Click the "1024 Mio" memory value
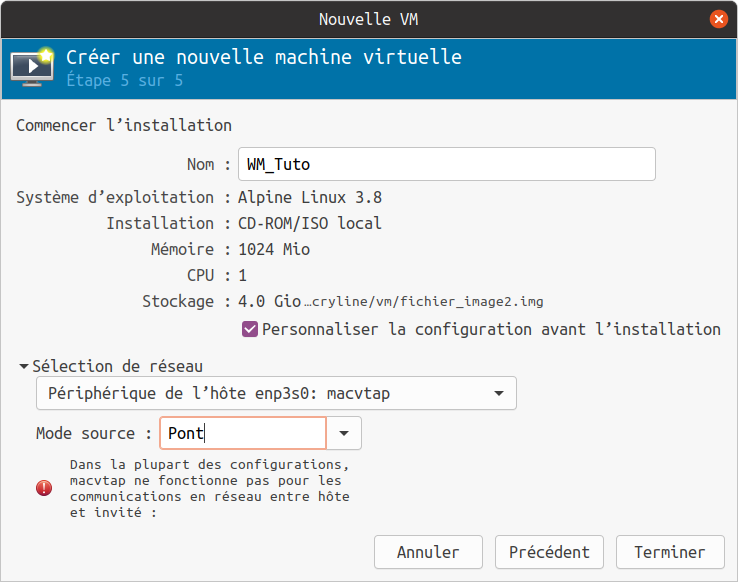 pyautogui.click(x=274, y=249)
